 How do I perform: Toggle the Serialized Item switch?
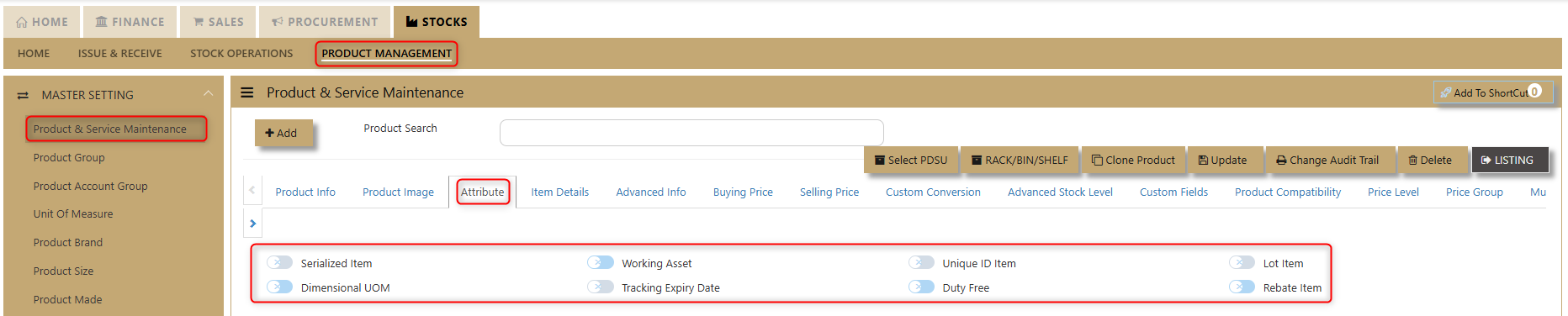(279, 263)
